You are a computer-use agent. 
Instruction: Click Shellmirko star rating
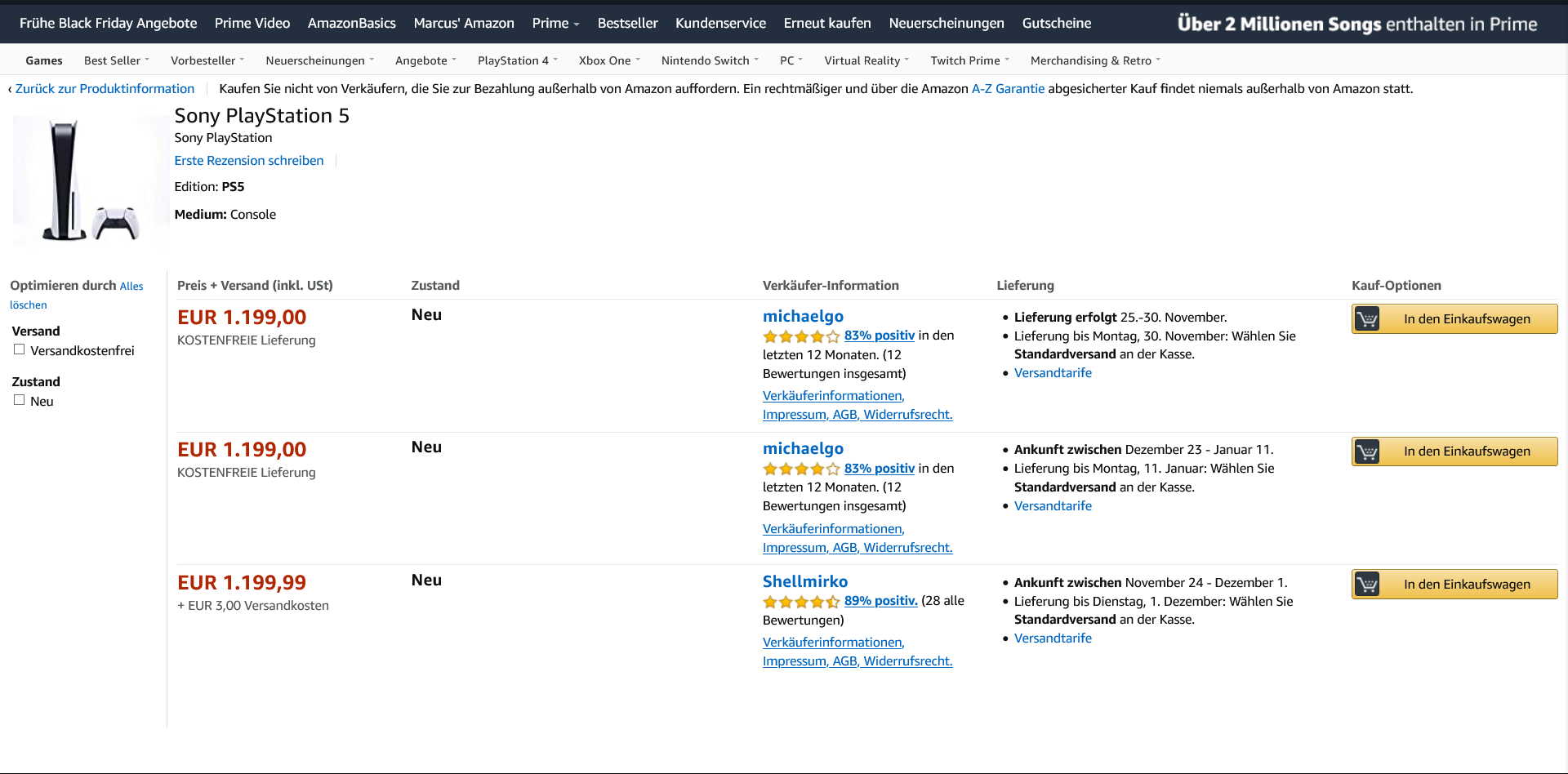coord(801,602)
